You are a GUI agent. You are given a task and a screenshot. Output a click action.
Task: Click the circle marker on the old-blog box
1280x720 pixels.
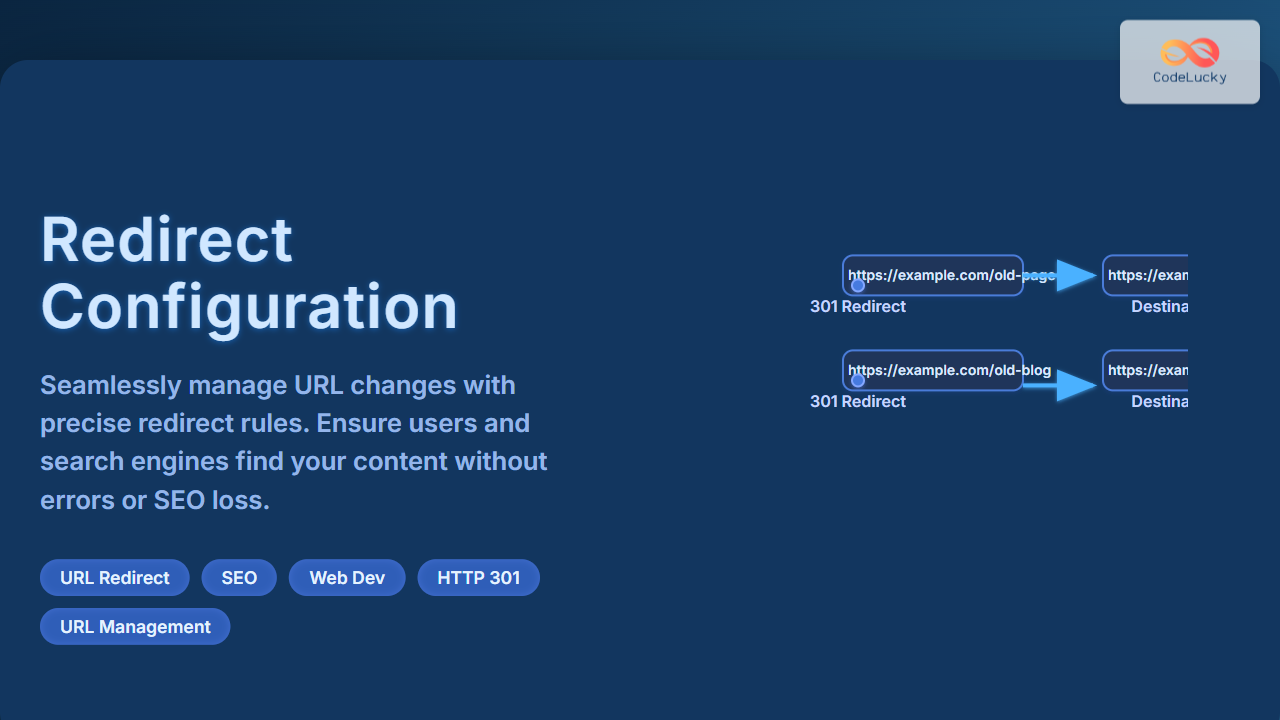(857, 381)
